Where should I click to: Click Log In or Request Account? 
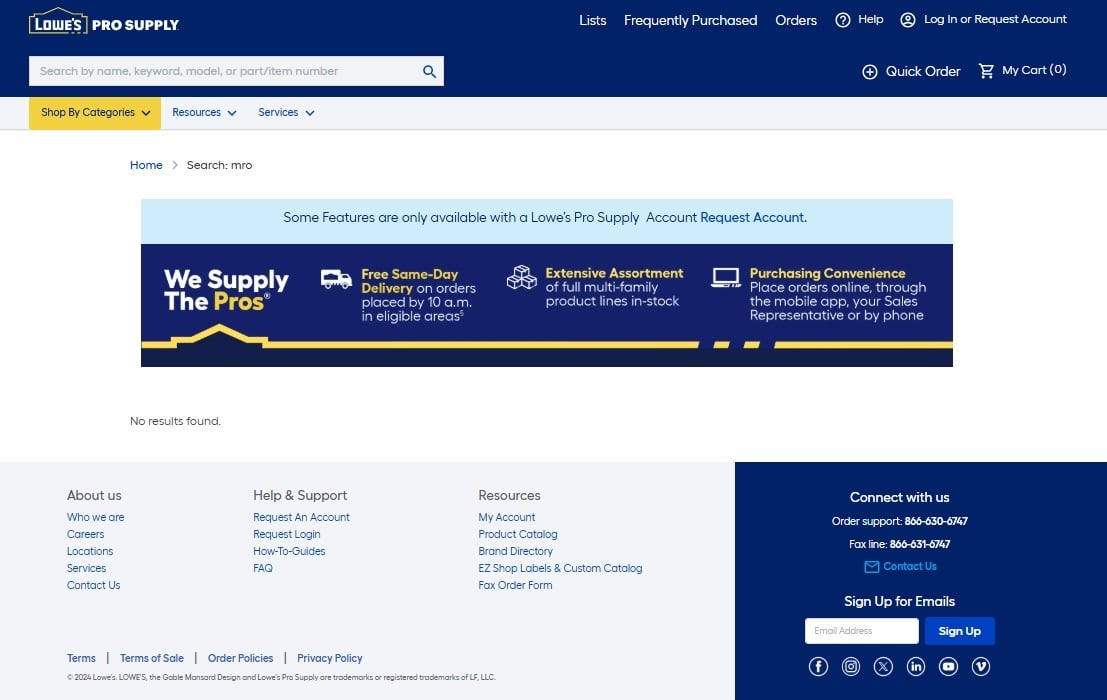pos(995,20)
